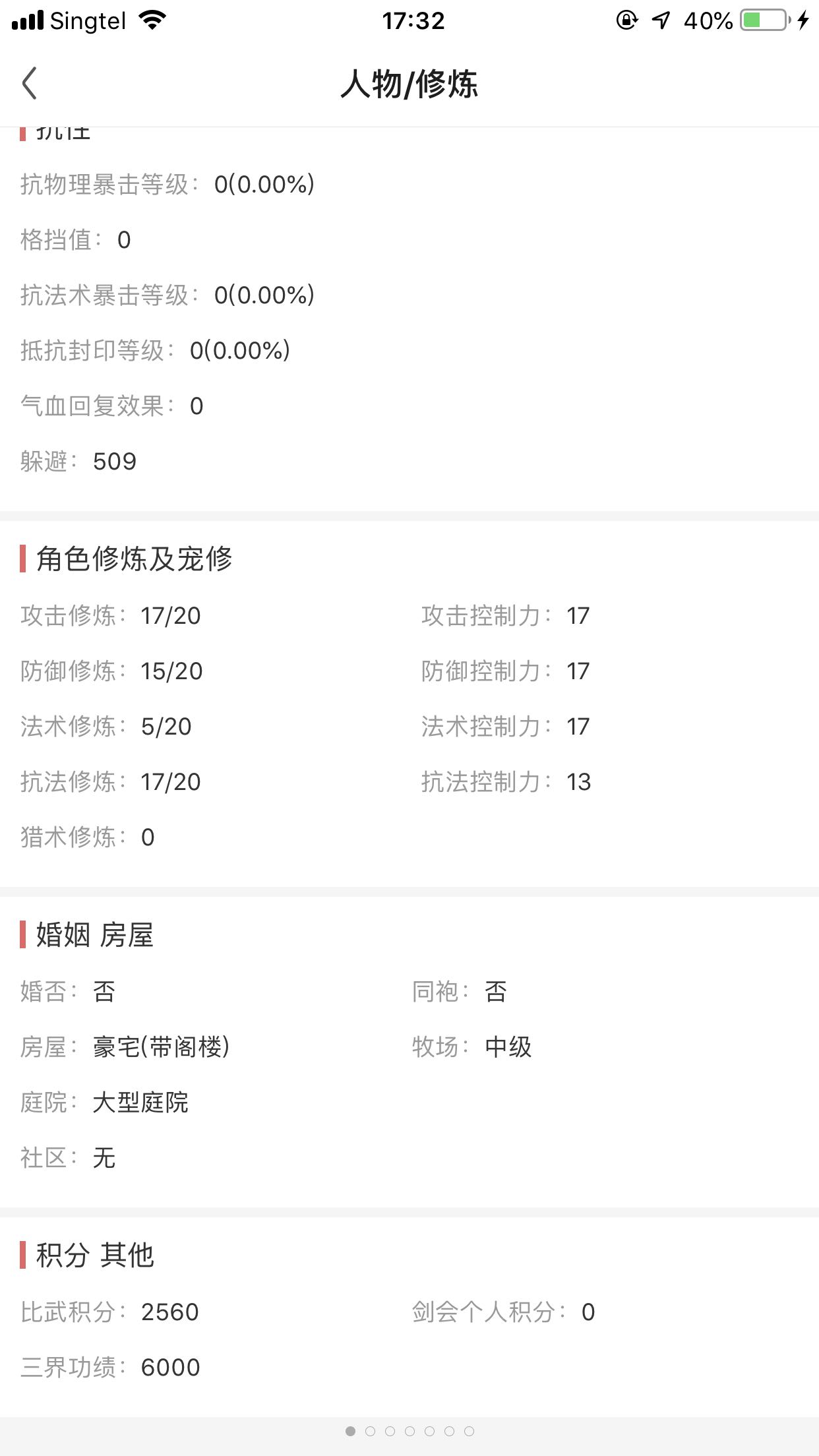Tap the 躲避 509 stat row
Screen dimensions: 819x1456
(x=78, y=462)
